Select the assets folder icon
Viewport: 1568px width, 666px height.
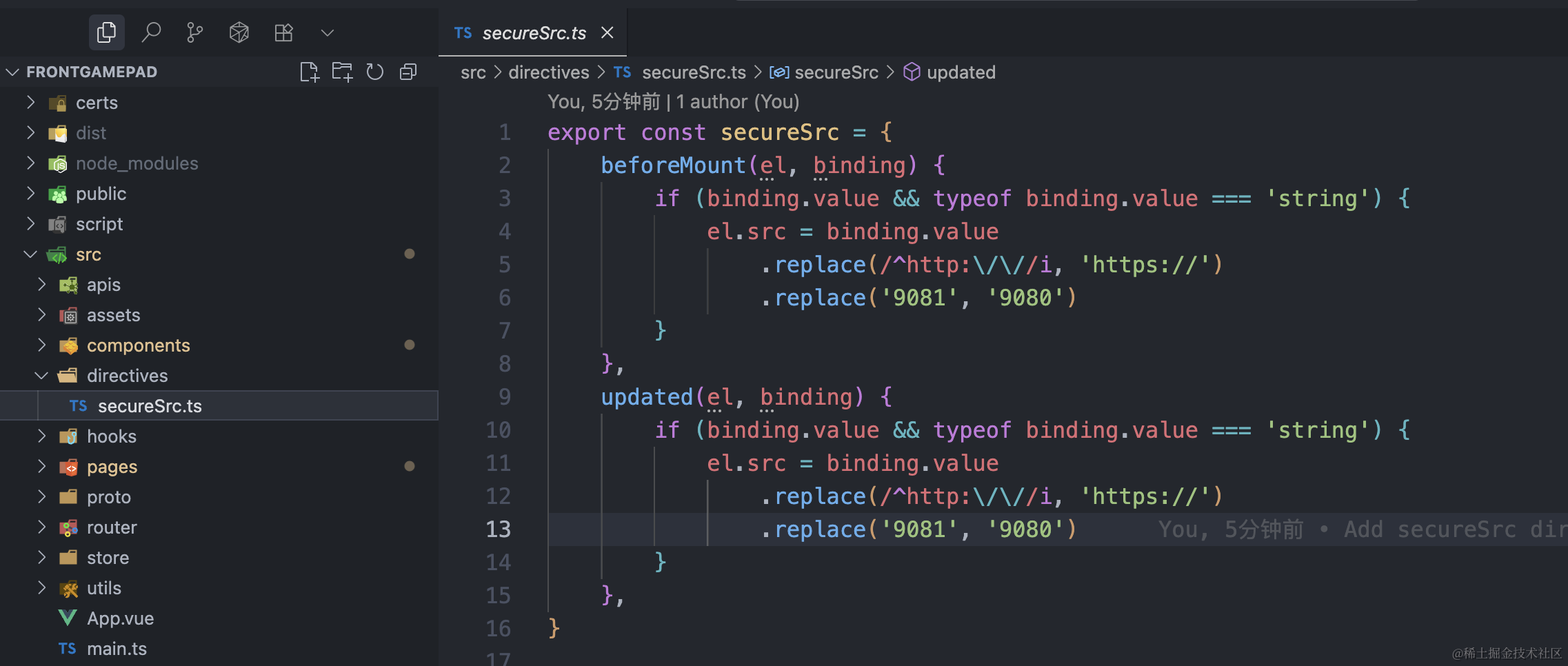pos(69,315)
